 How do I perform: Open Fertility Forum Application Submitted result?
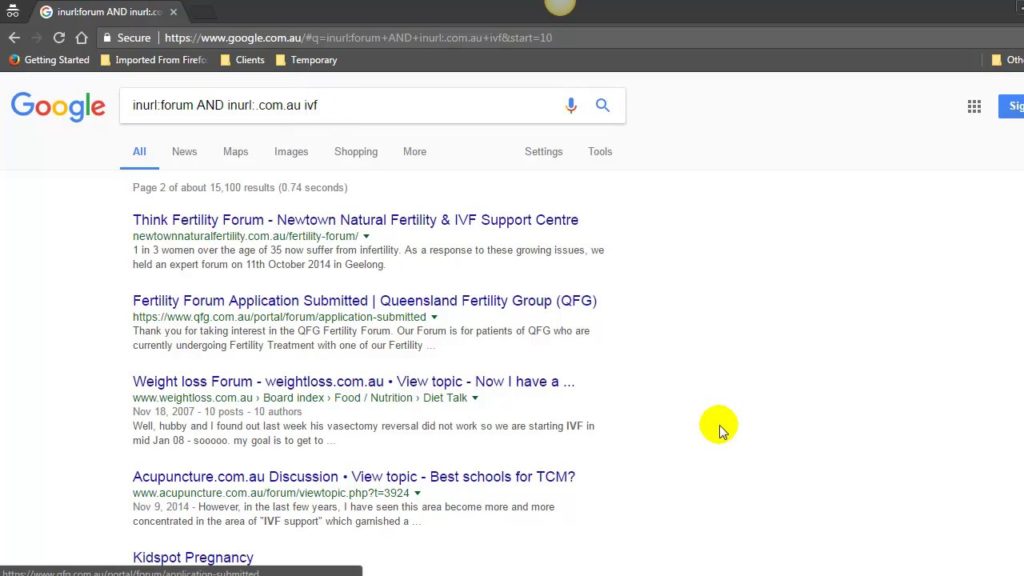pos(364,301)
